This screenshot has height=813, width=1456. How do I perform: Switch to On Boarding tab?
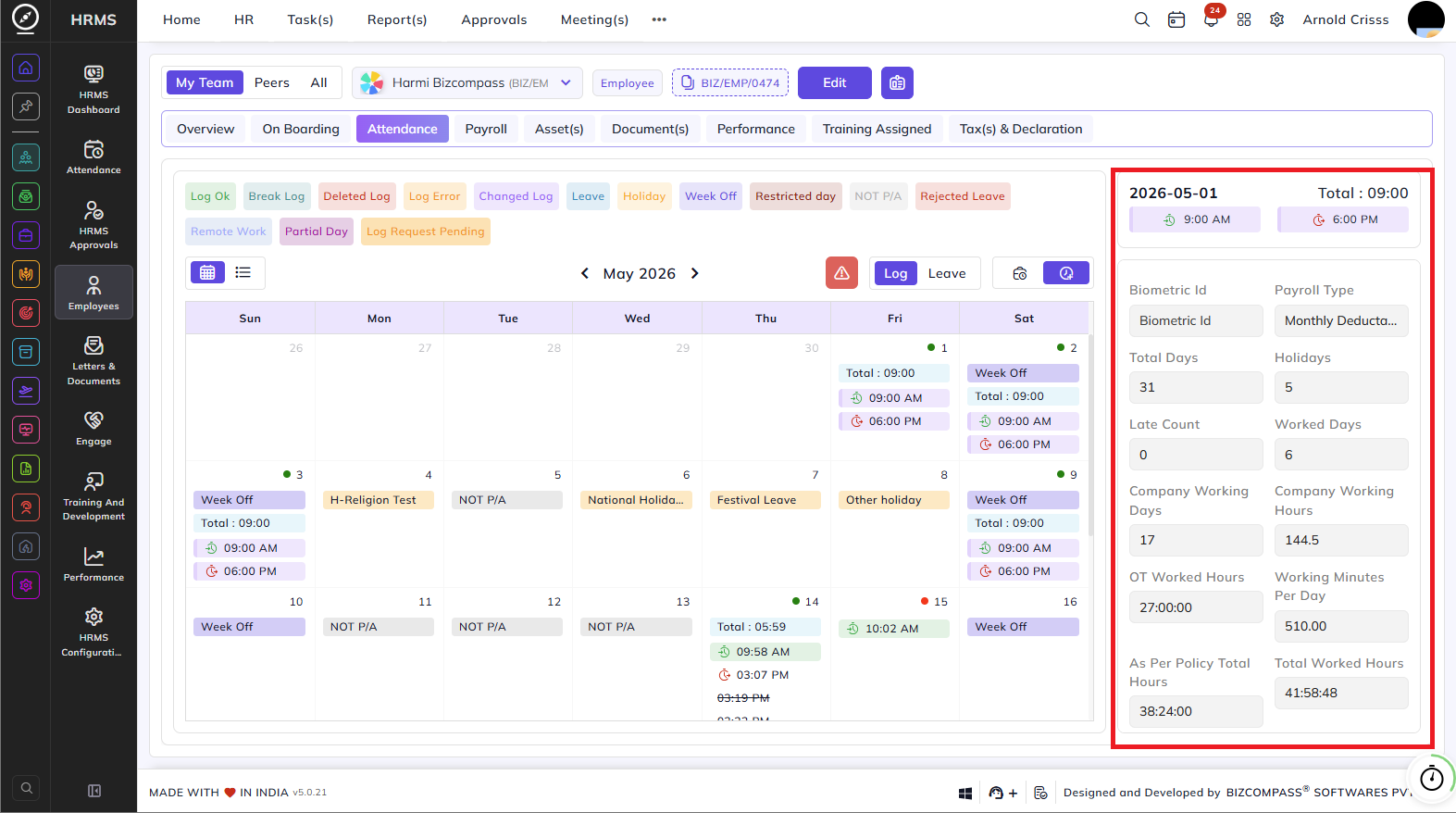[301, 129]
